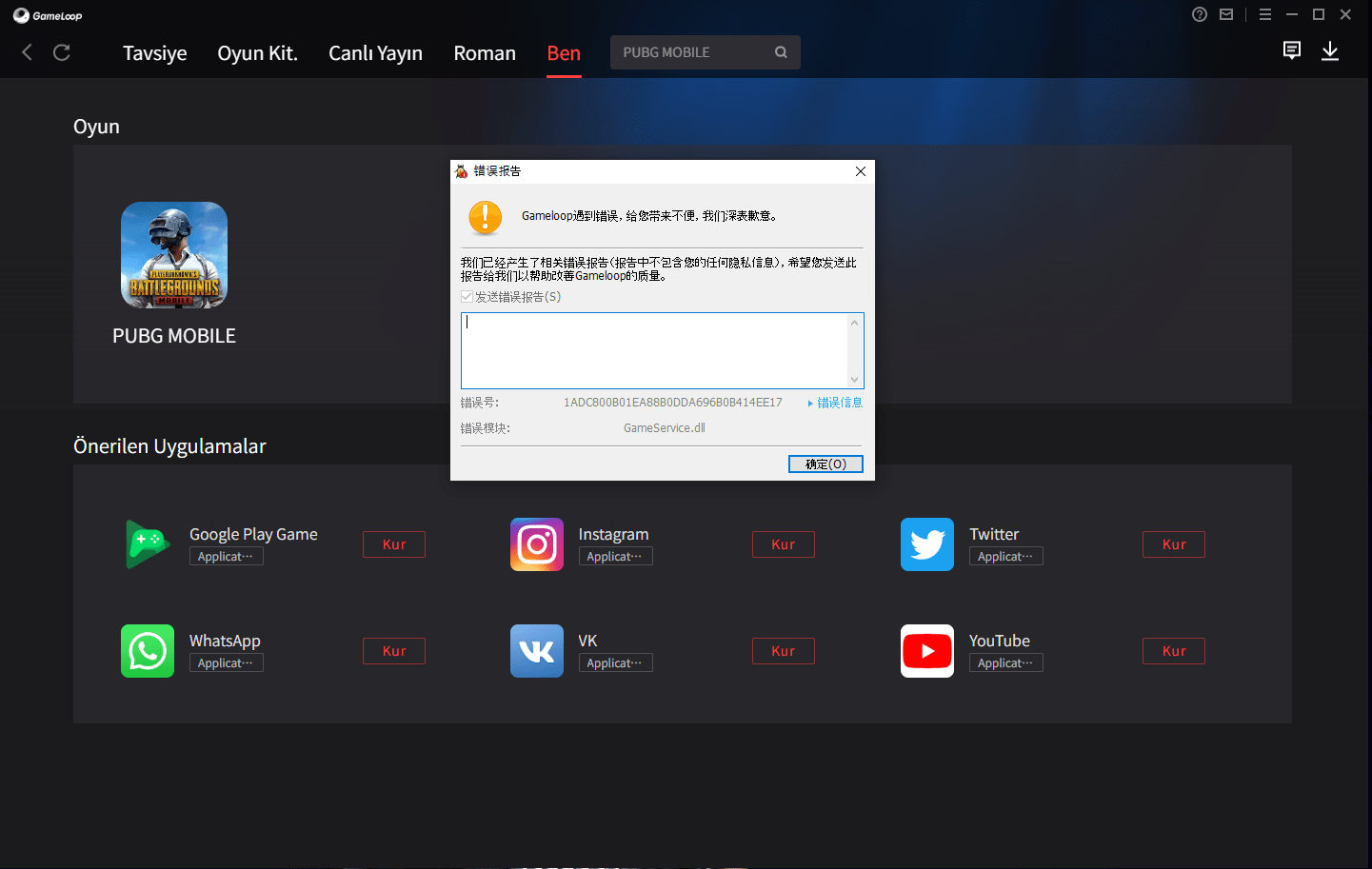Open the help question mark icon

[x=1200, y=14]
